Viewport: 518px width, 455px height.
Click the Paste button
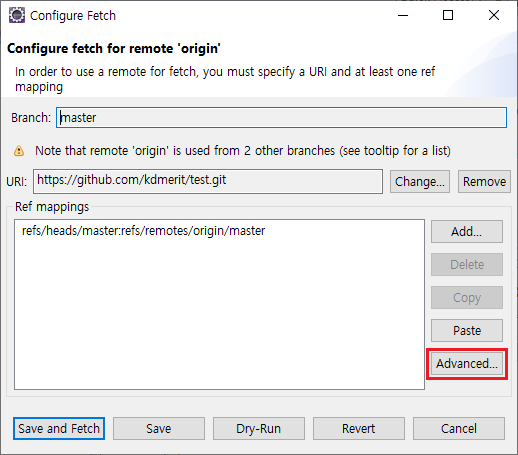tap(467, 331)
